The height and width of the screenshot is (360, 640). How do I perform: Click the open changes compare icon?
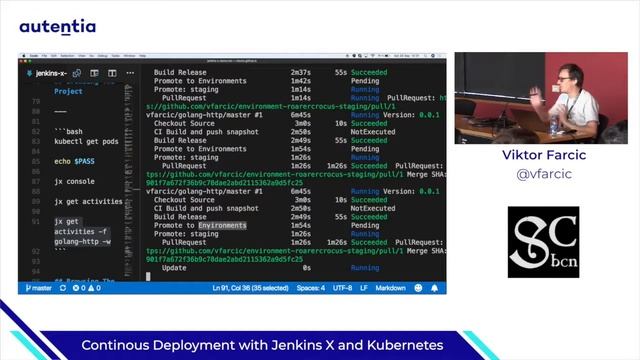tap(77, 73)
